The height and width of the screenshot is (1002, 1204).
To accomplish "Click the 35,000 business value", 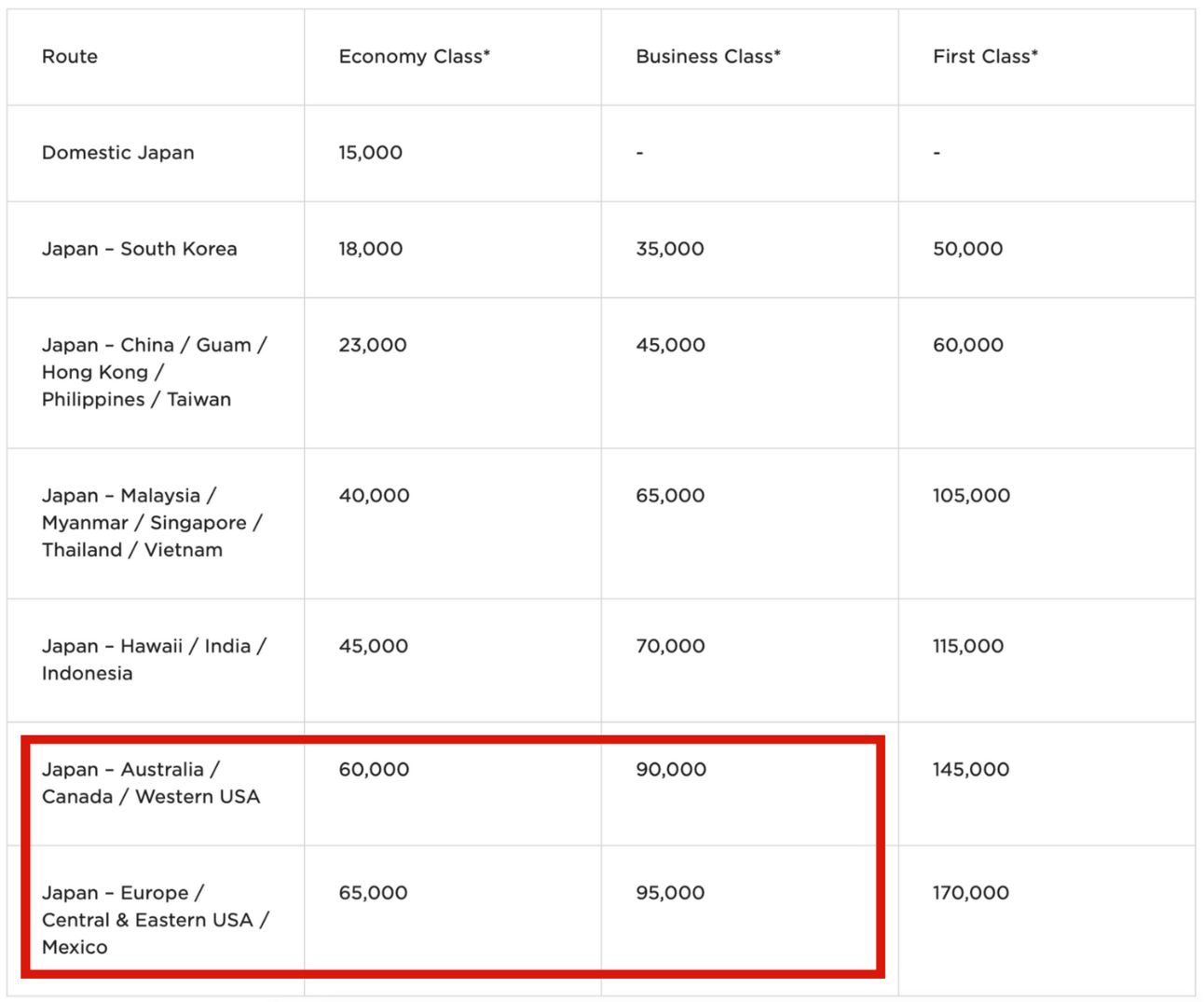I will pyautogui.click(x=670, y=249).
